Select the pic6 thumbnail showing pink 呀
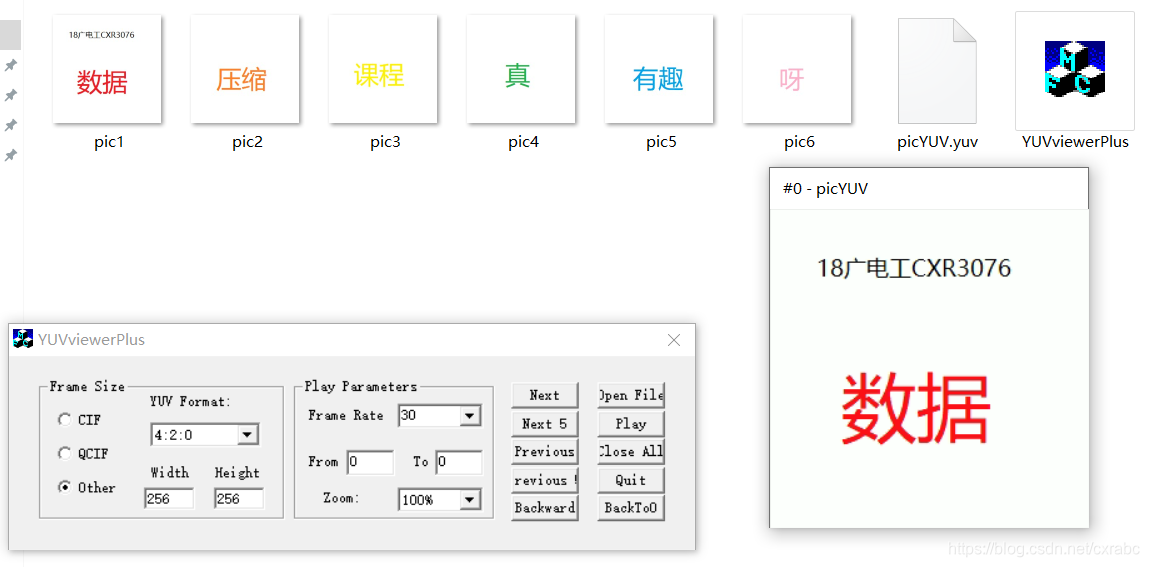The width and height of the screenshot is (1149, 567). (797, 69)
